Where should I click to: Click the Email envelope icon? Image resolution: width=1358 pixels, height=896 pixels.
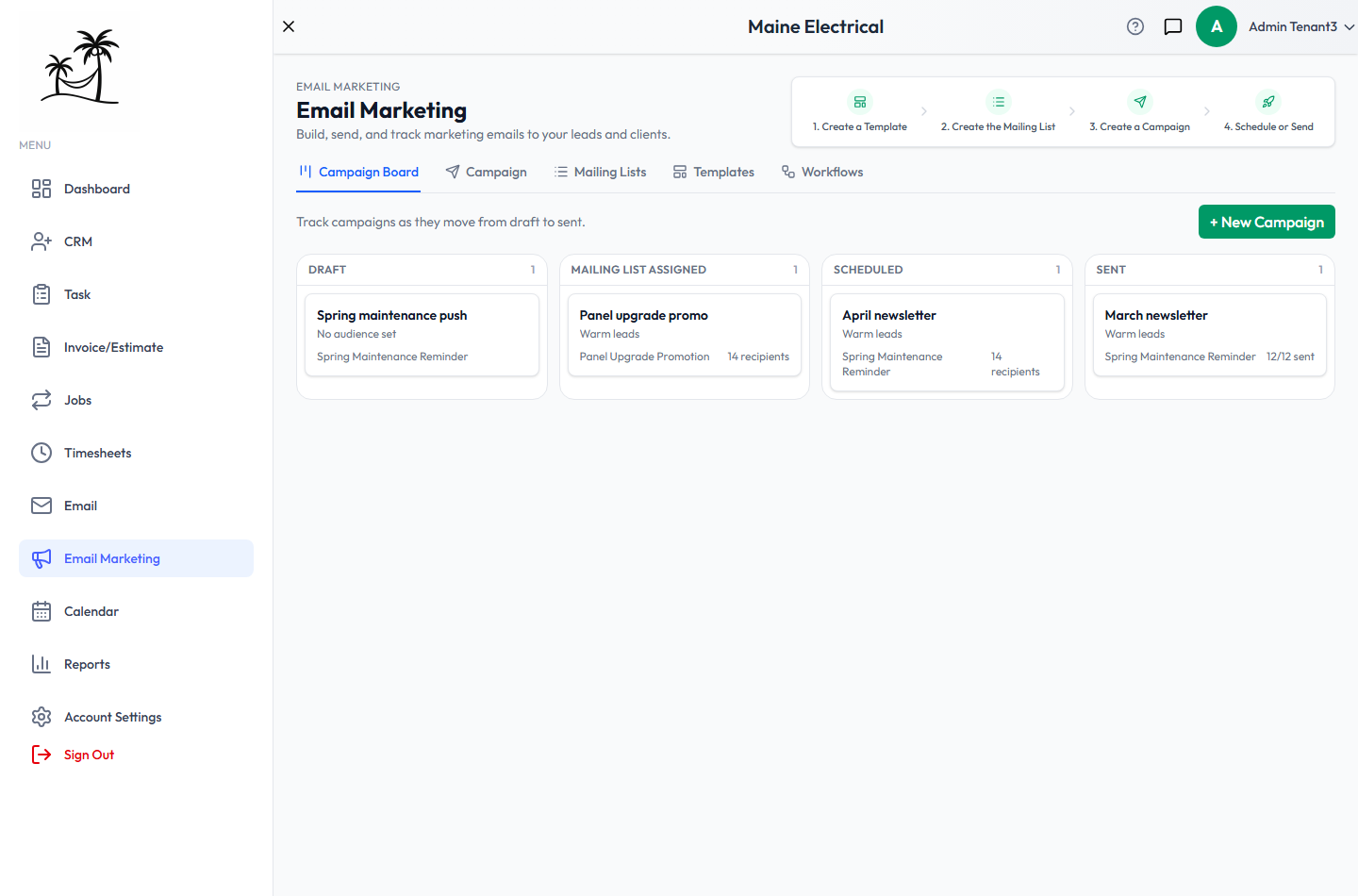click(x=41, y=506)
